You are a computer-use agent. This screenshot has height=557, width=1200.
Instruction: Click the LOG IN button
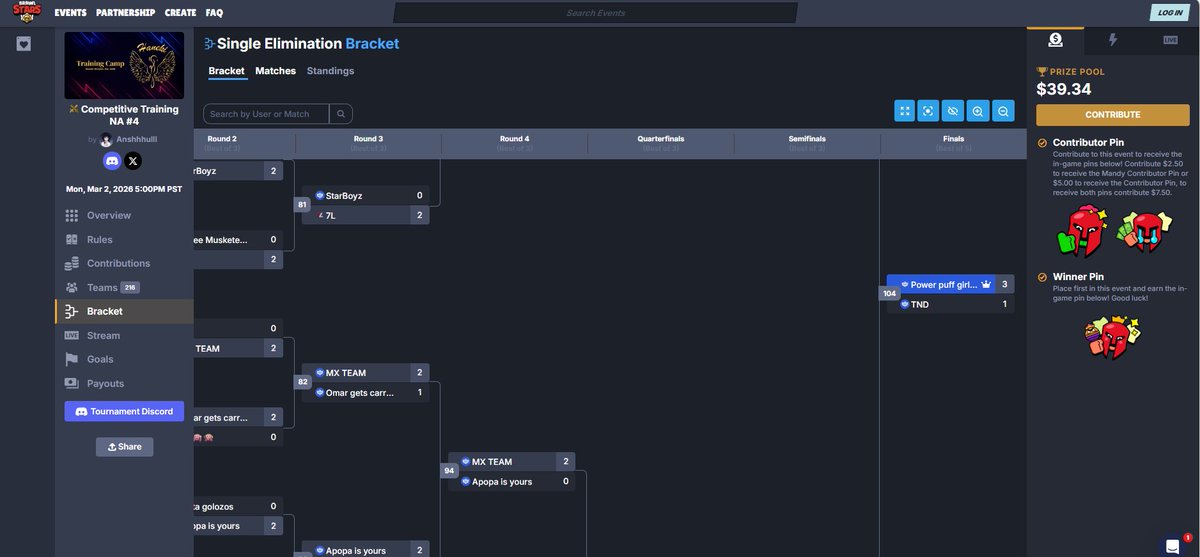pyautogui.click(x=1168, y=12)
